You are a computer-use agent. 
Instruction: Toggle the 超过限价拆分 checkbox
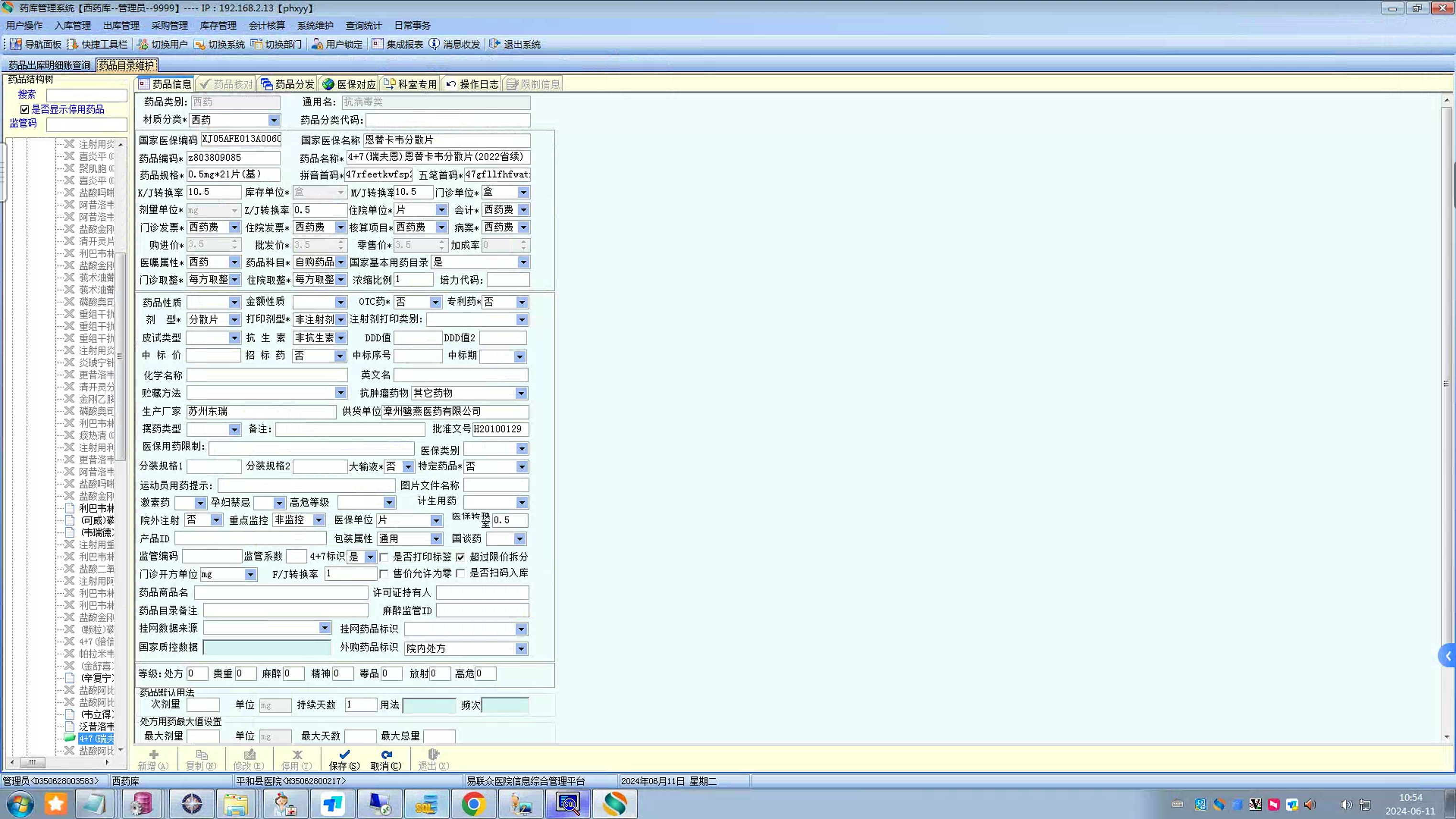click(461, 557)
